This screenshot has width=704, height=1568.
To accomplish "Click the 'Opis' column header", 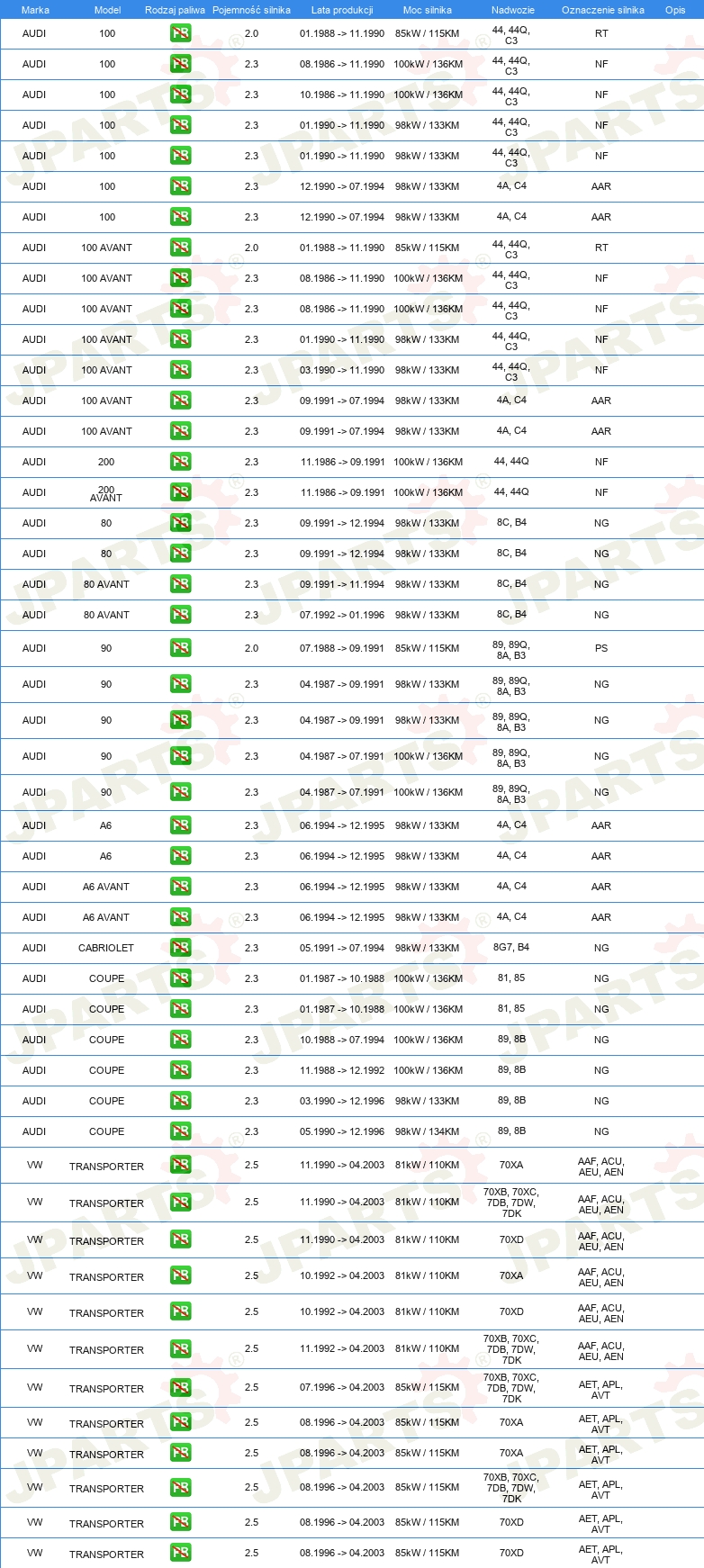I will (675, 10).
